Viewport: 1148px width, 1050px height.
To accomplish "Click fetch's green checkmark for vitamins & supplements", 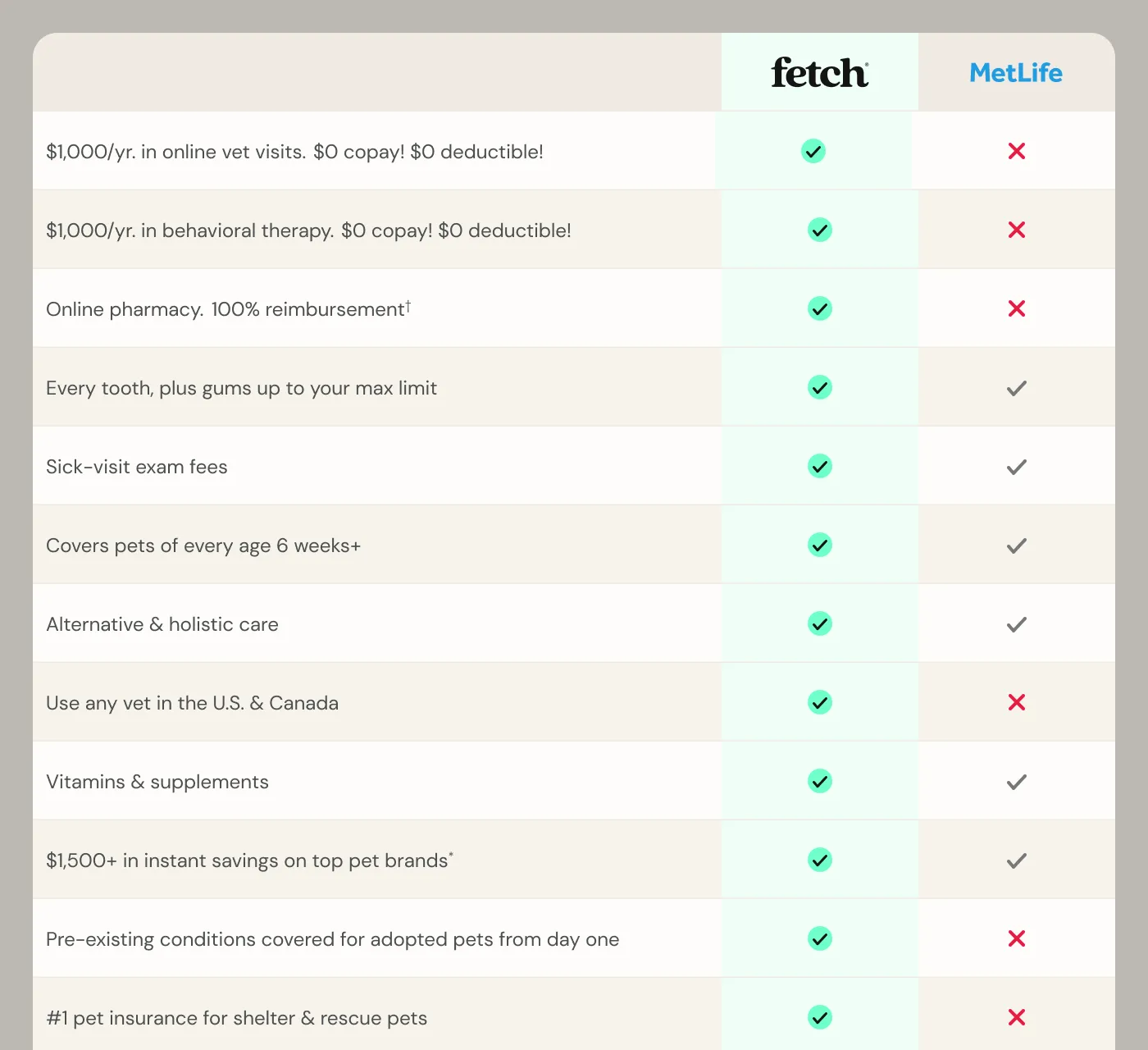I will click(x=820, y=781).
